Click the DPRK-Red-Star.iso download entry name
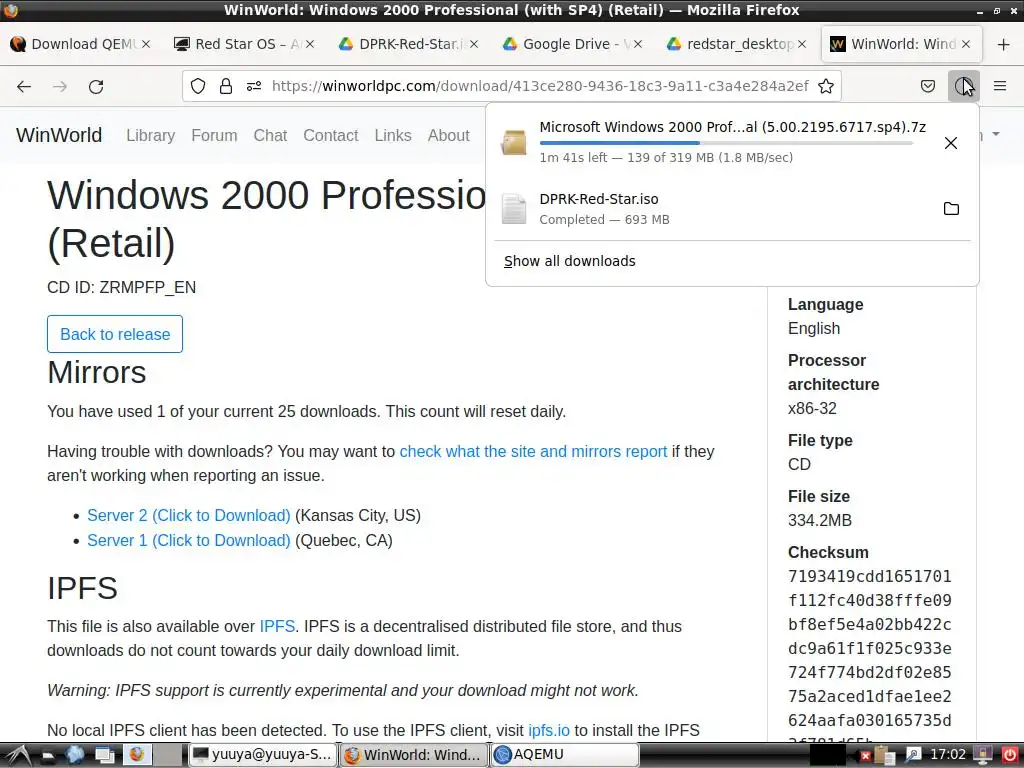 point(599,199)
